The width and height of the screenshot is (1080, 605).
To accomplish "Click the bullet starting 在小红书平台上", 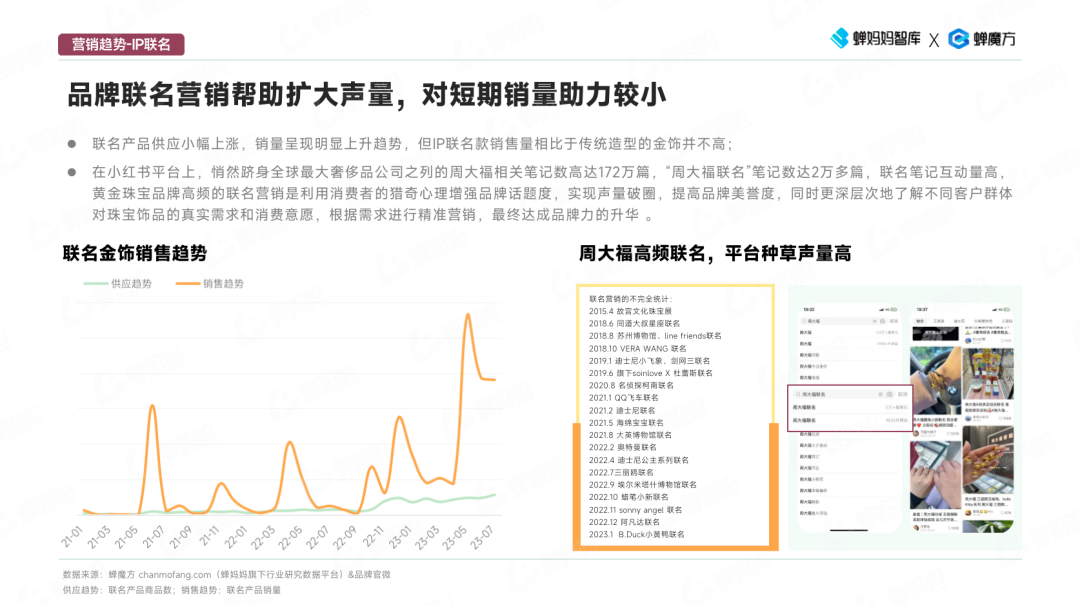I will [x=552, y=194].
